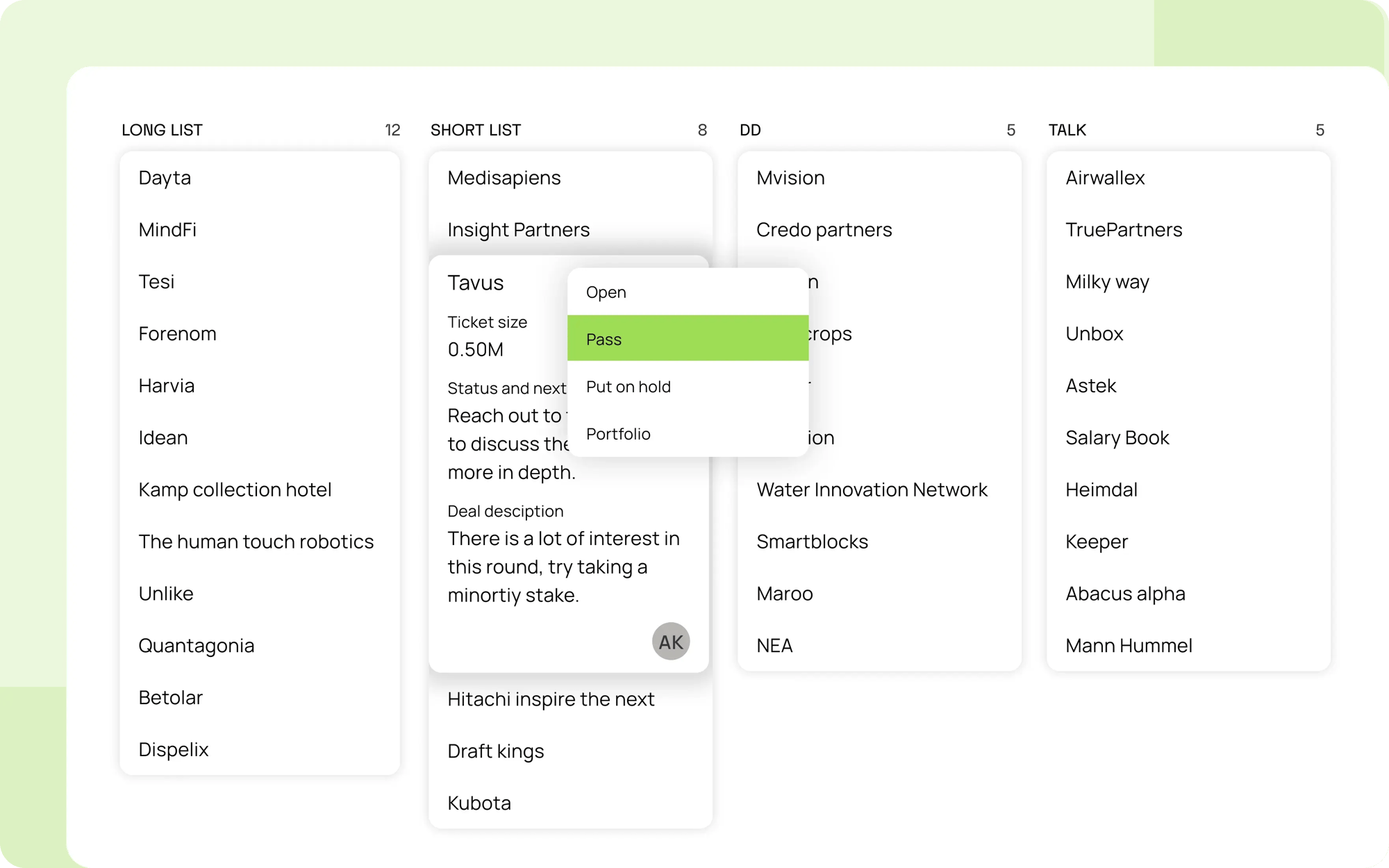
Task: Open the Idean card
Action: (x=163, y=438)
